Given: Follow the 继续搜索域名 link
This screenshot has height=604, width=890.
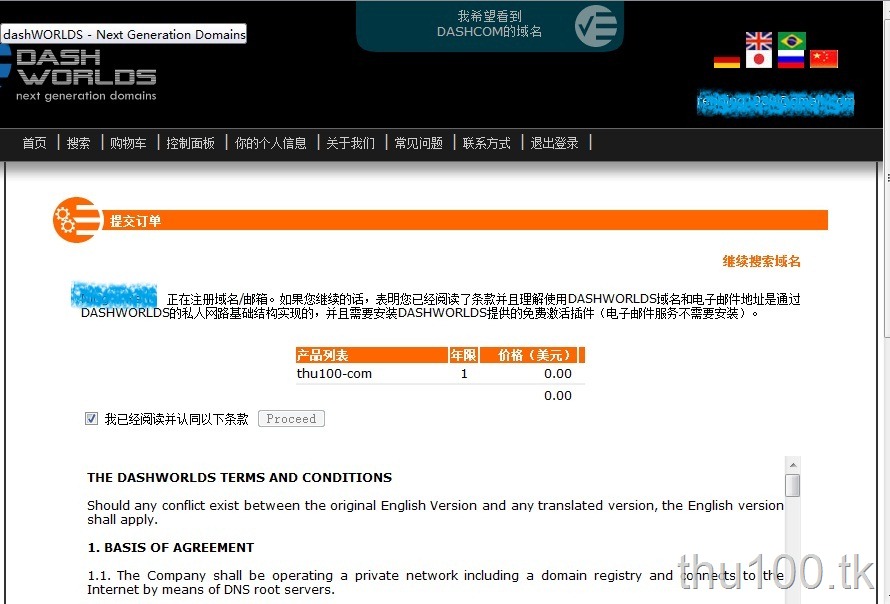Looking at the screenshot, I should [x=761, y=261].
